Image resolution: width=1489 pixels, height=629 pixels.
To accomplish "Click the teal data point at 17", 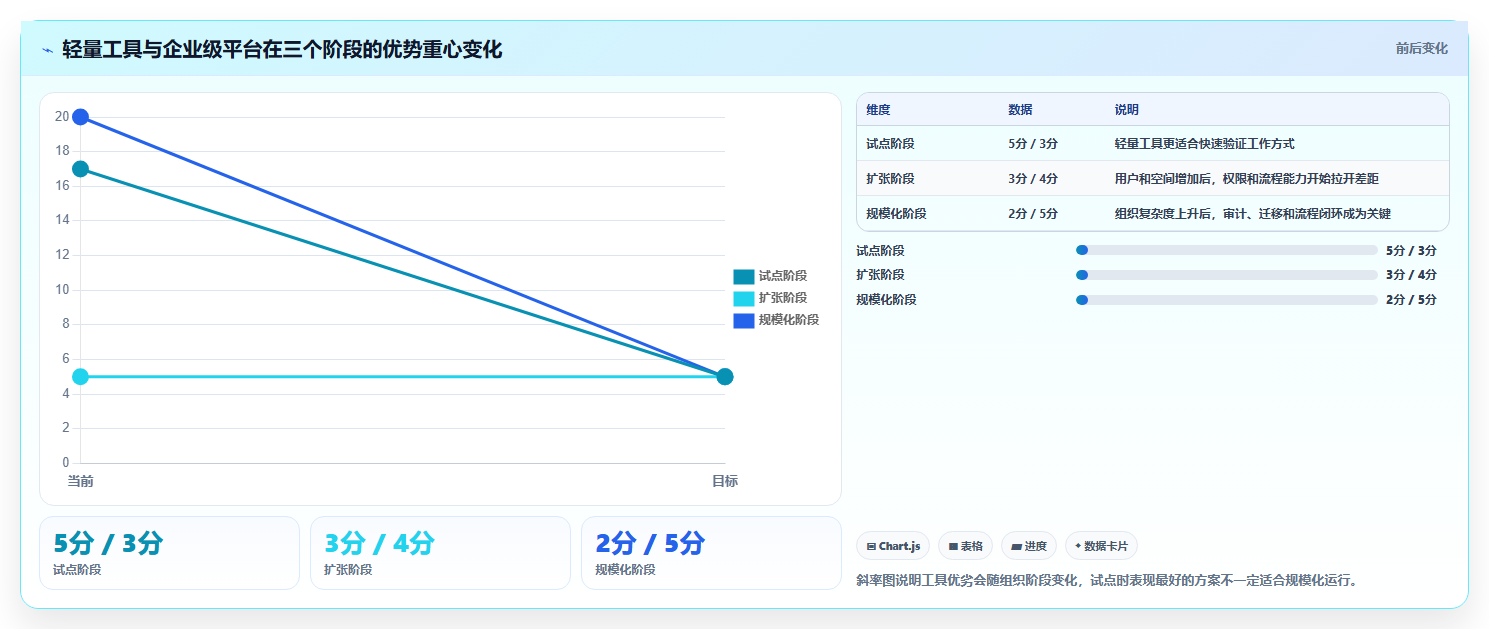I will 81,169.
